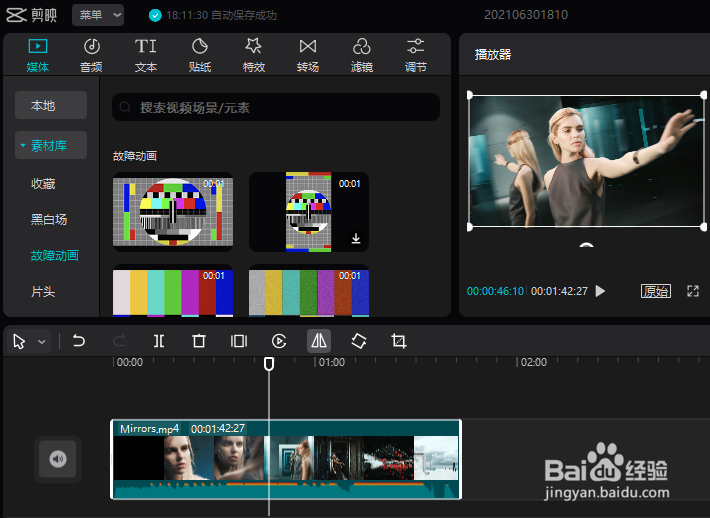Image resolution: width=710 pixels, height=518 pixels.
Task: Click the 播放器 player panel title
Action: coord(493,55)
